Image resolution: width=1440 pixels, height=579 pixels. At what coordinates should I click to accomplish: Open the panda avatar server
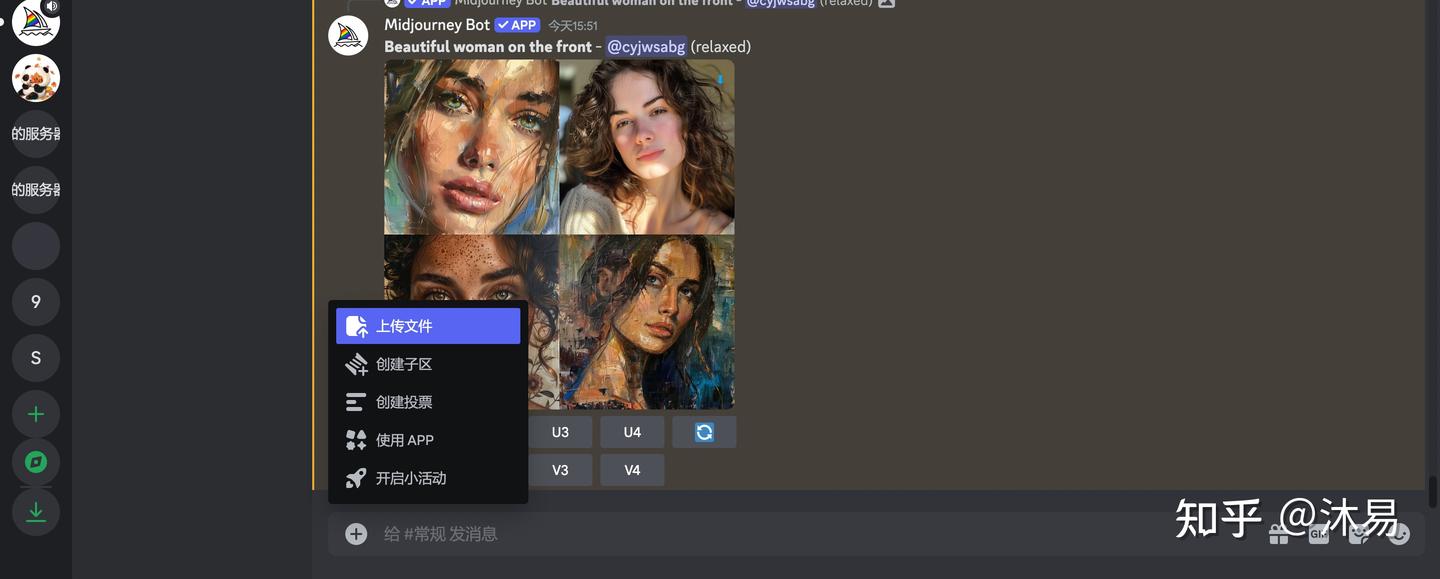click(x=36, y=78)
